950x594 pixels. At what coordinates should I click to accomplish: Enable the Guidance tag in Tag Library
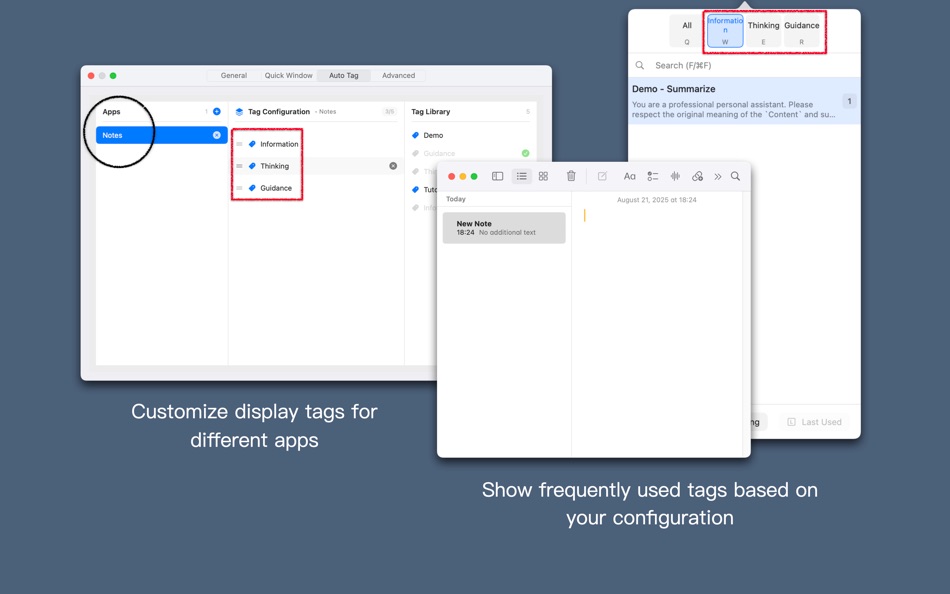tap(440, 153)
